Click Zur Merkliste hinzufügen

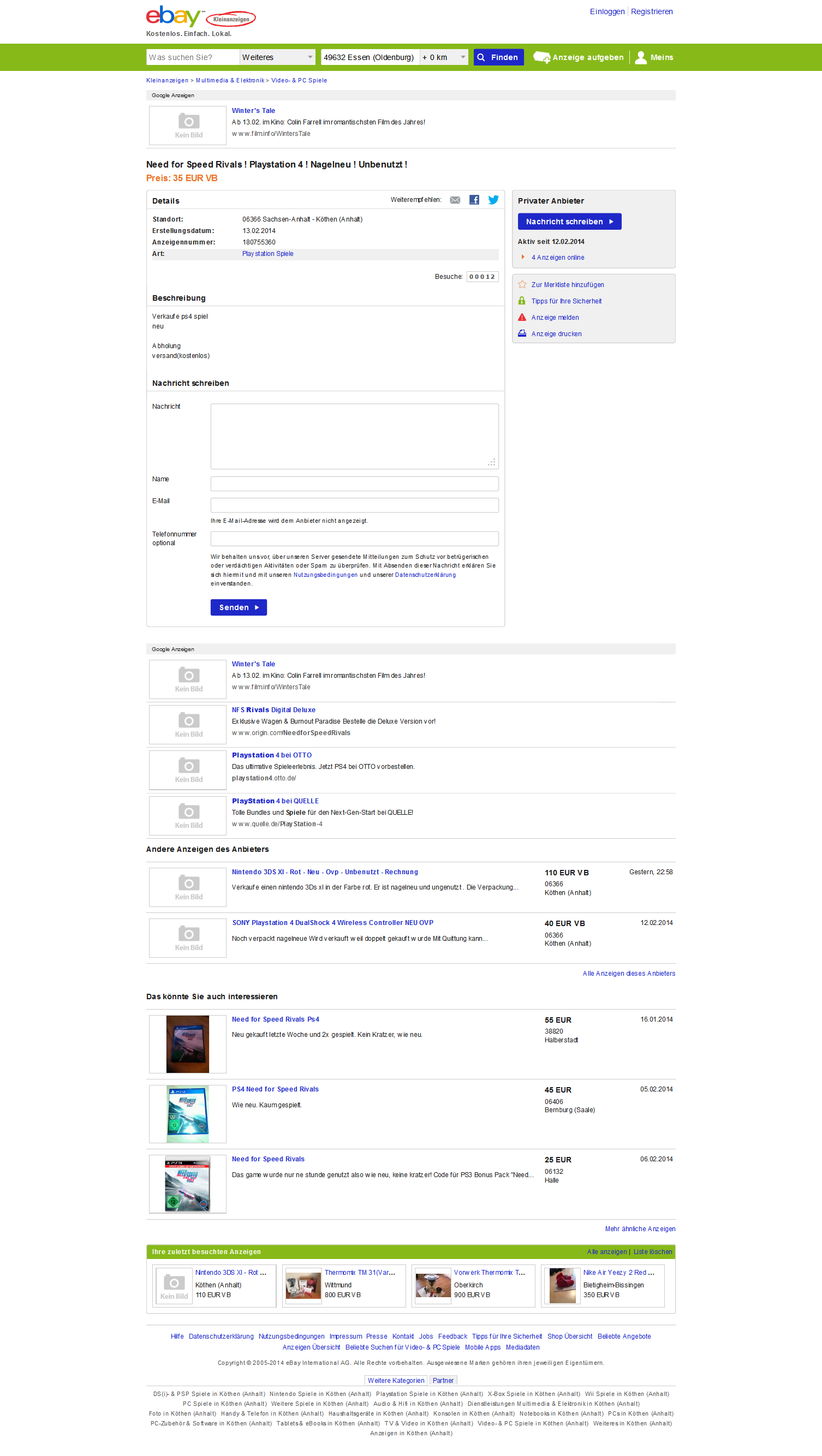[568, 285]
